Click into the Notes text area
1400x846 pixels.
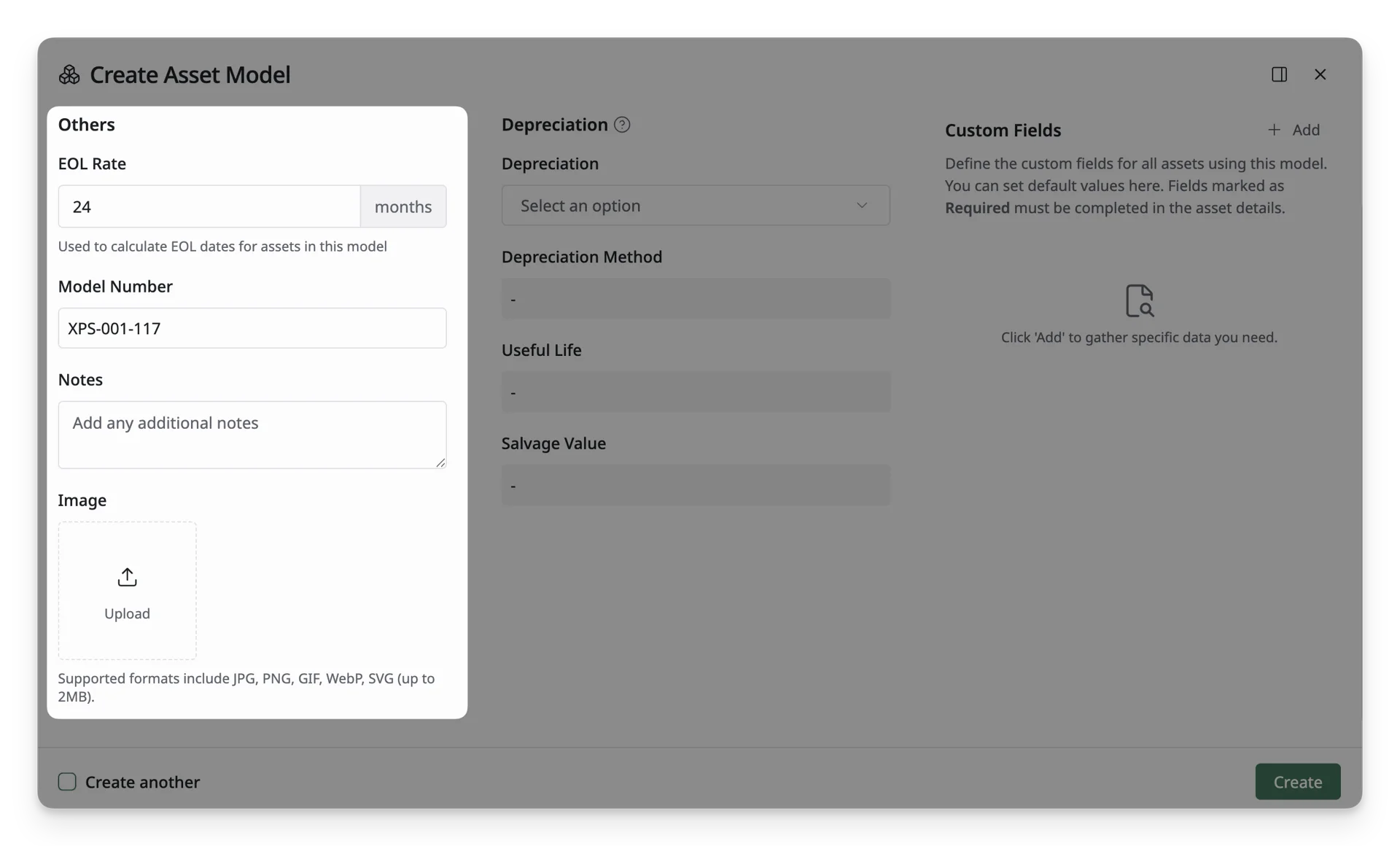[252, 435]
